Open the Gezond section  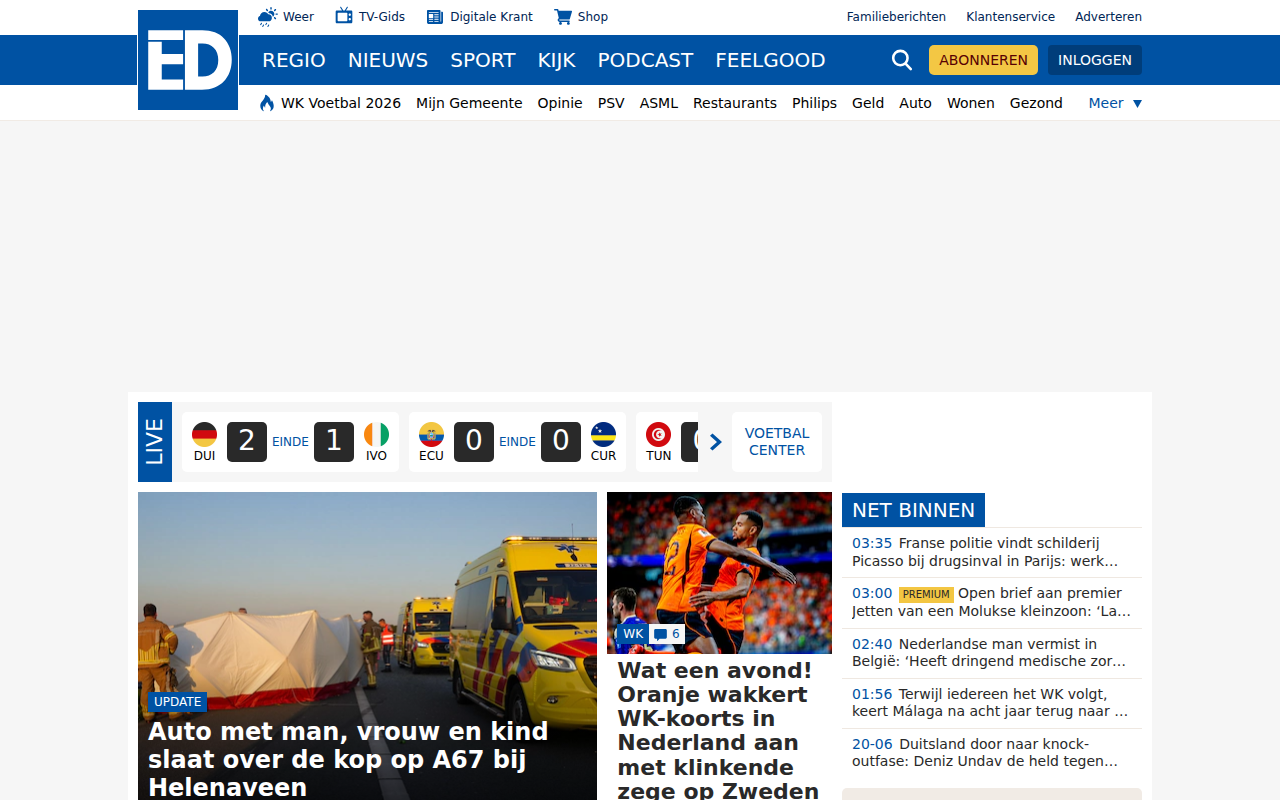tap(1036, 103)
